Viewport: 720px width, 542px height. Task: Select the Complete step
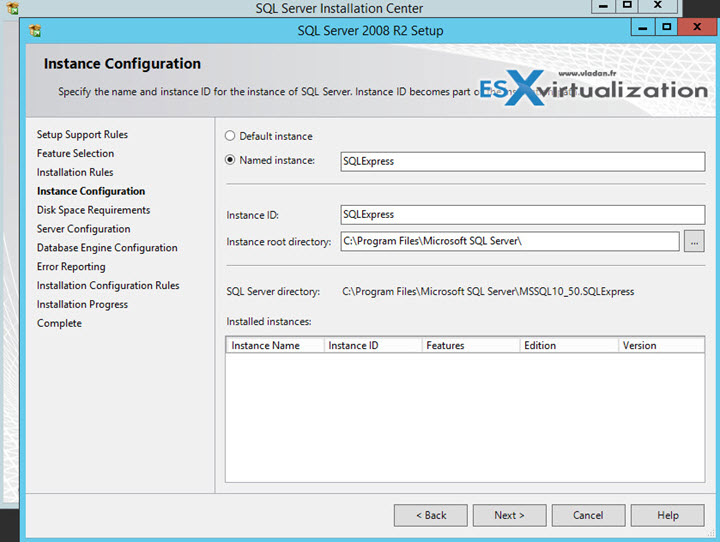(x=59, y=323)
